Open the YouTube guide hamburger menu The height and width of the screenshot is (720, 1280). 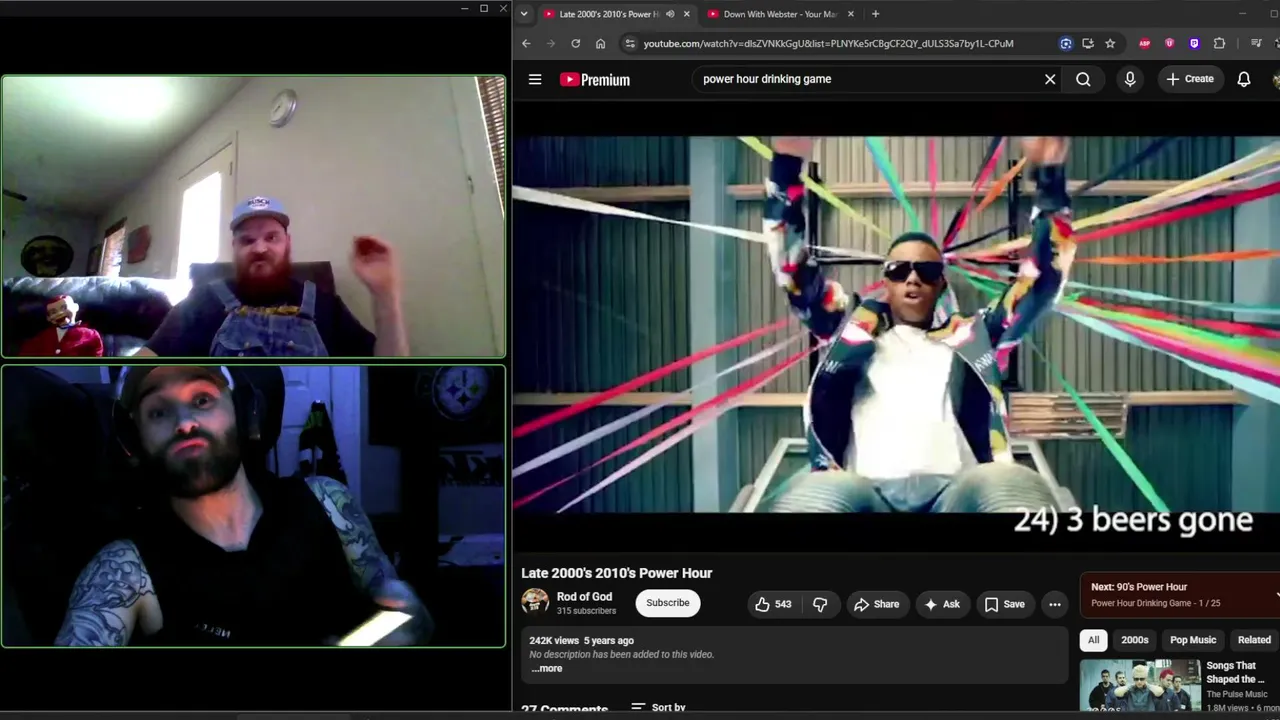[535, 79]
